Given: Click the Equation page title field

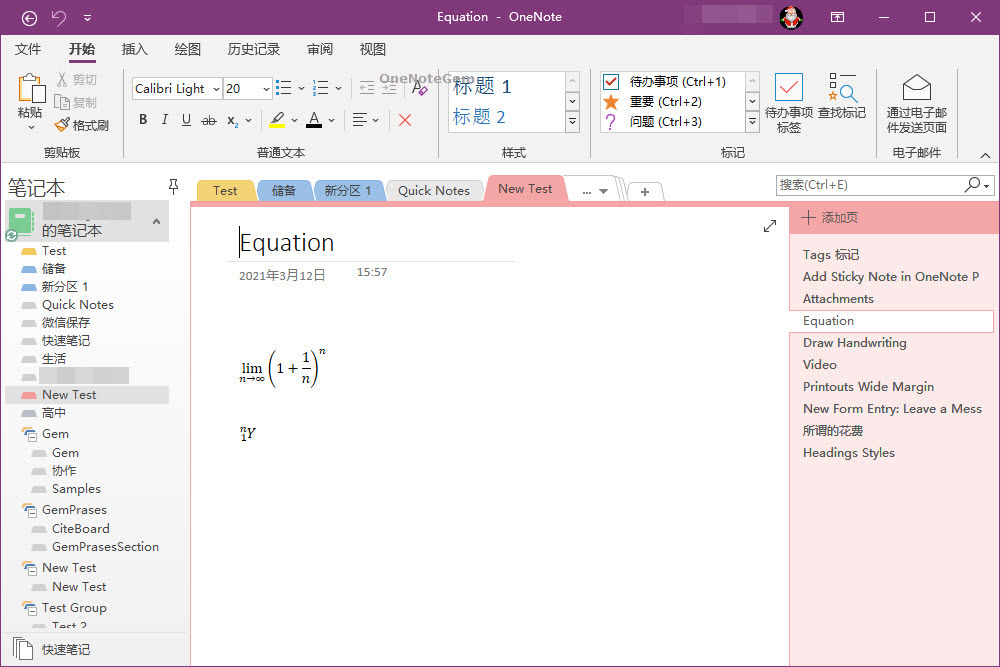Looking at the screenshot, I should 370,243.
